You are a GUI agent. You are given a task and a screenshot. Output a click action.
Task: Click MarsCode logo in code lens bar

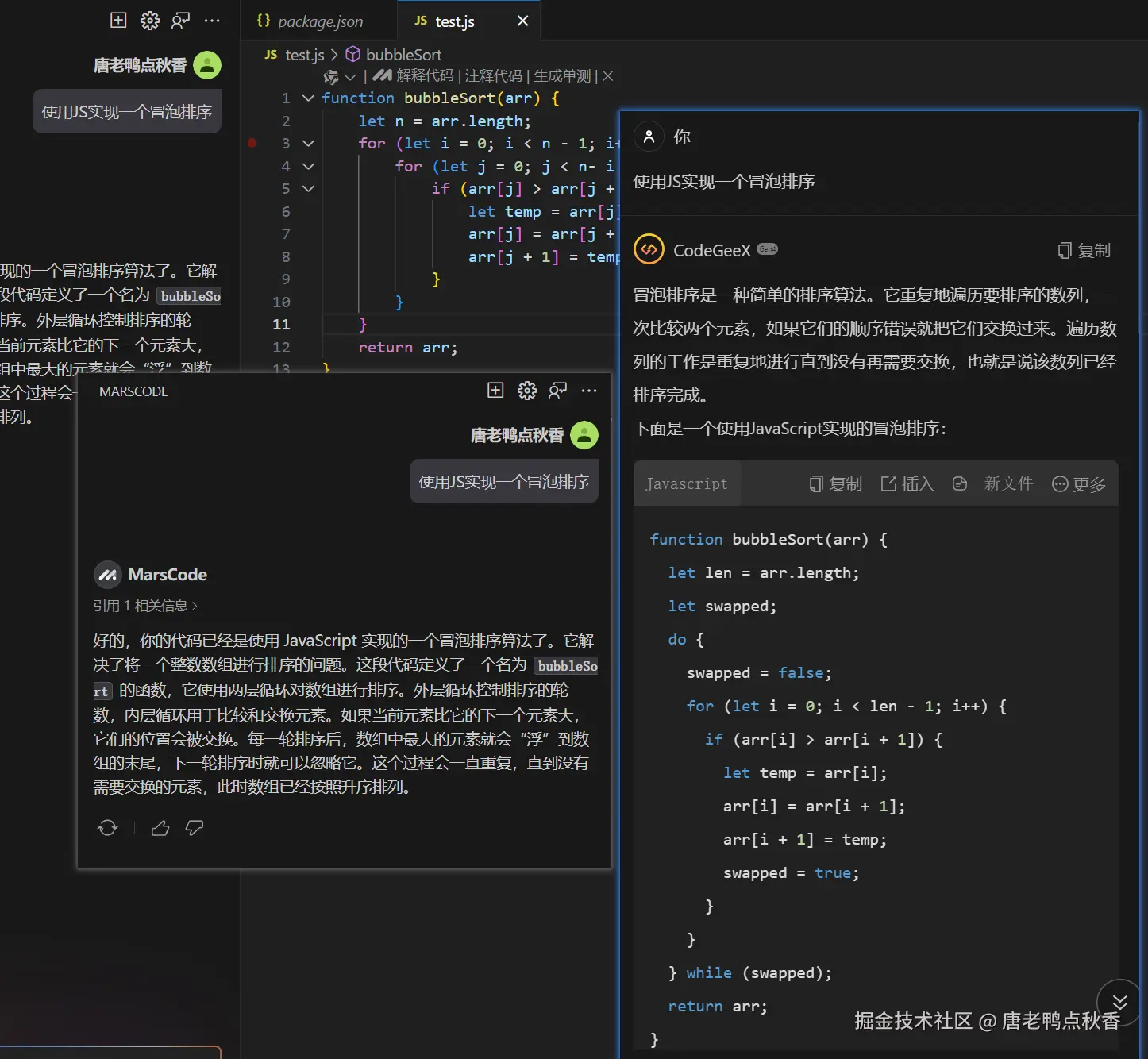[383, 75]
